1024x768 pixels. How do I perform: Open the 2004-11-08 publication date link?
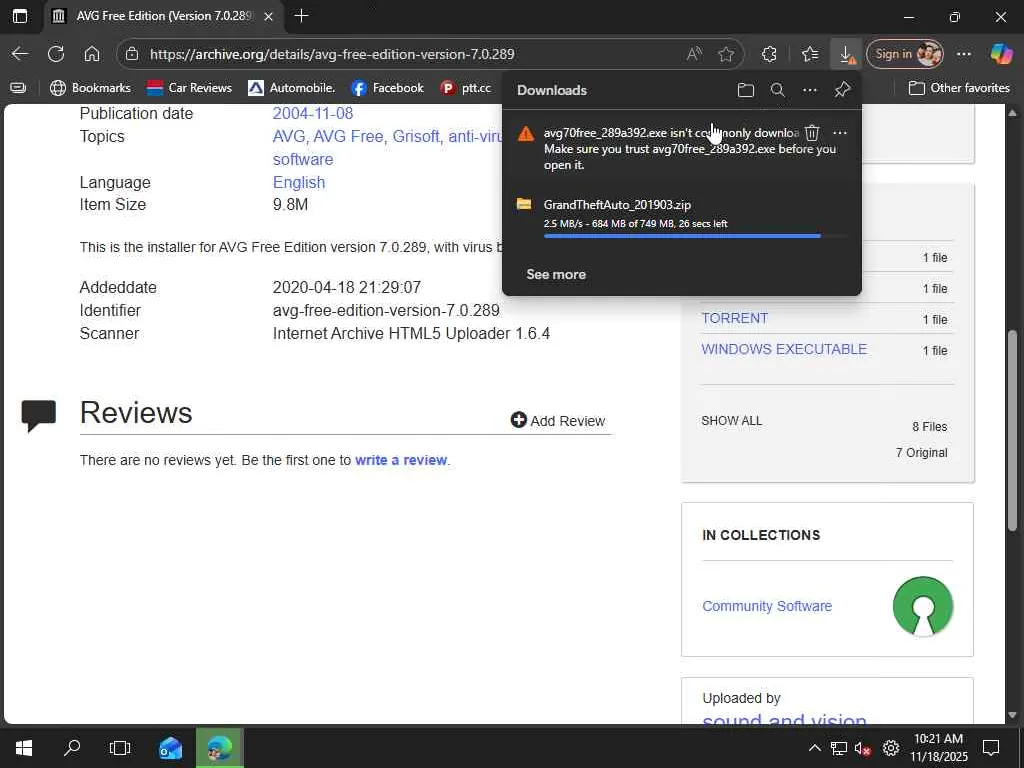313,113
